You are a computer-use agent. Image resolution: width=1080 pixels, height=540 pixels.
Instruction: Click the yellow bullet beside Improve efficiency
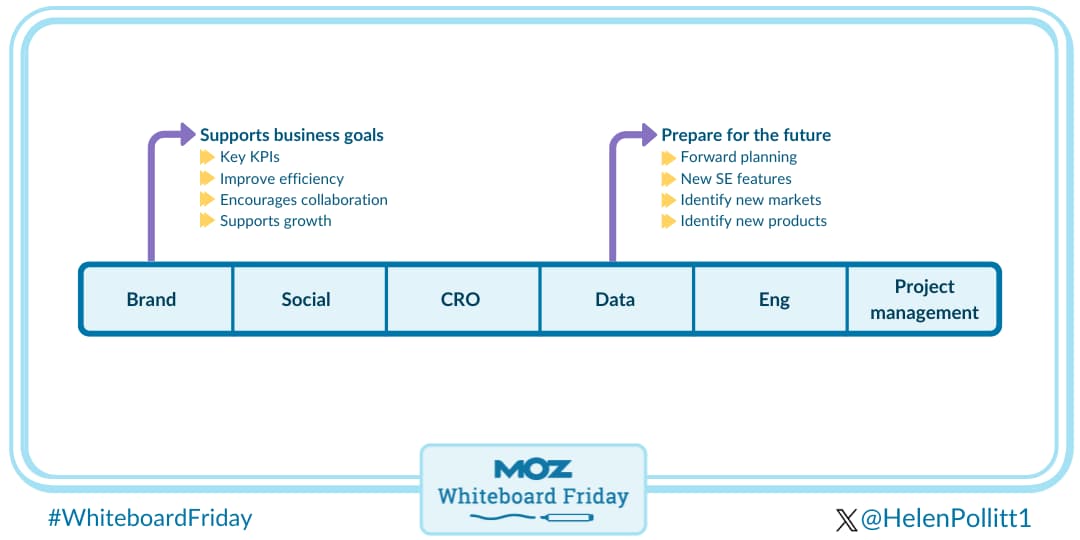tap(207, 178)
